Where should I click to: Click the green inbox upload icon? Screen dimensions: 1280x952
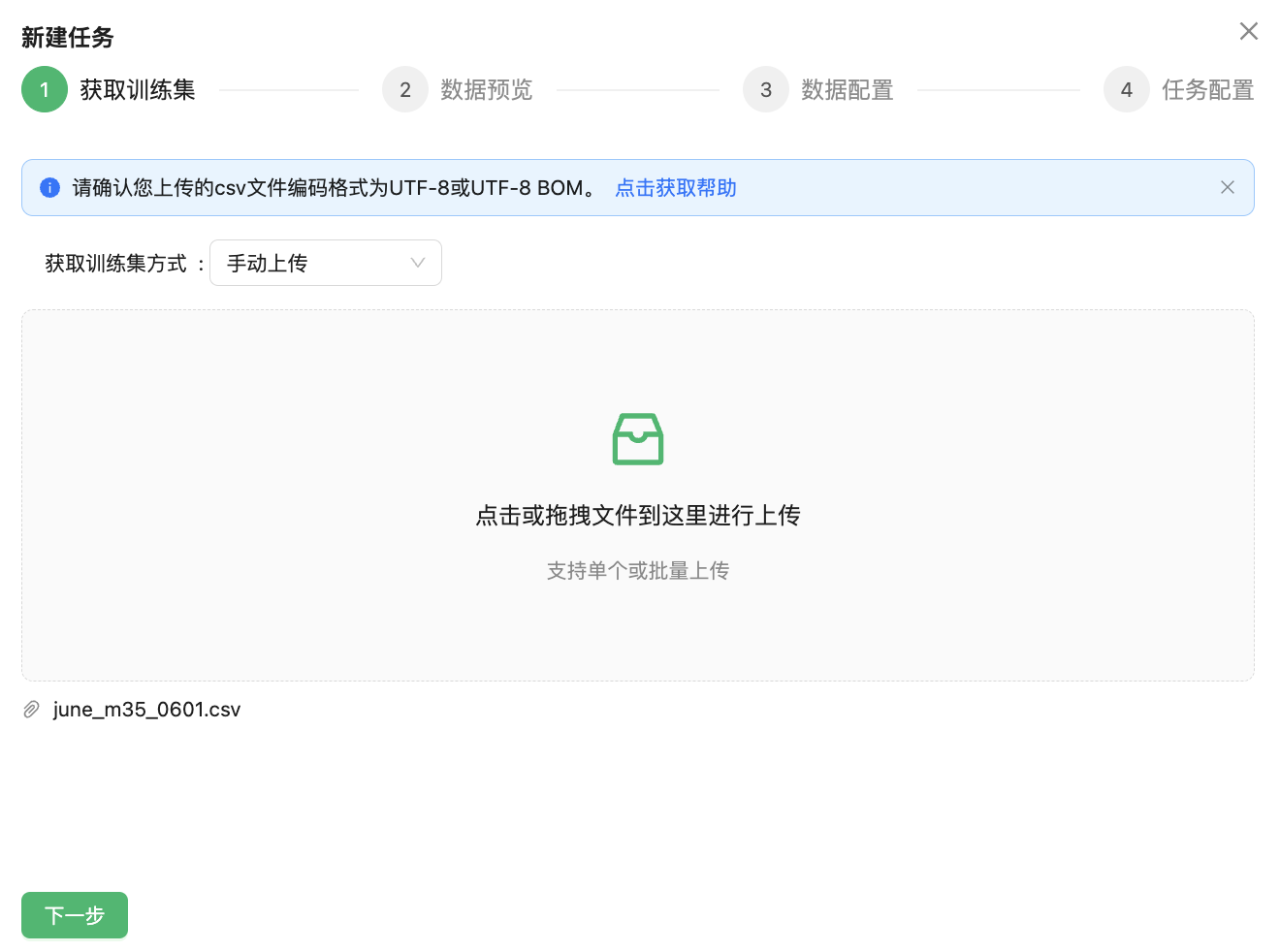(637, 439)
